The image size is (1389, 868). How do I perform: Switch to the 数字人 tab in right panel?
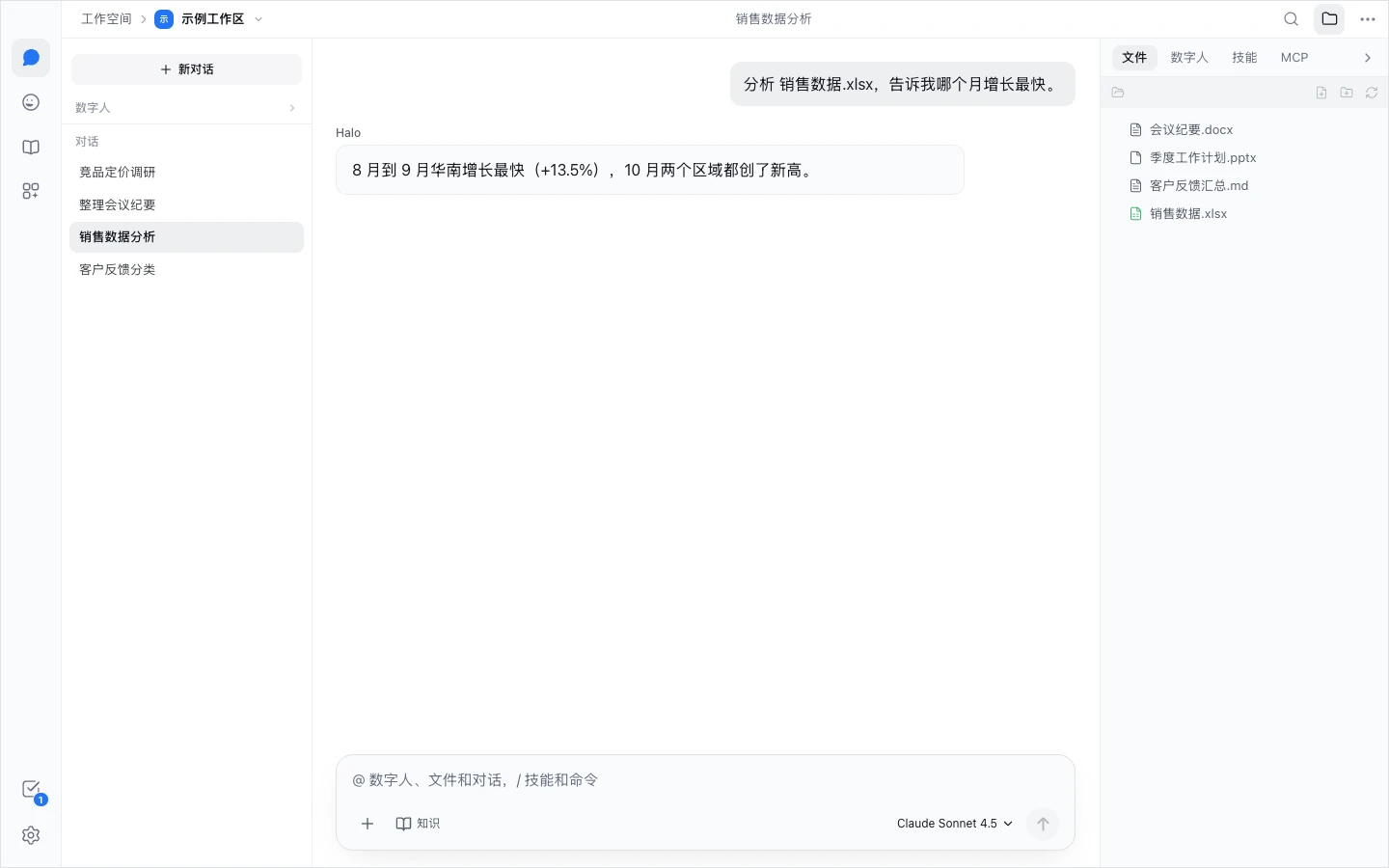click(1189, 58)
